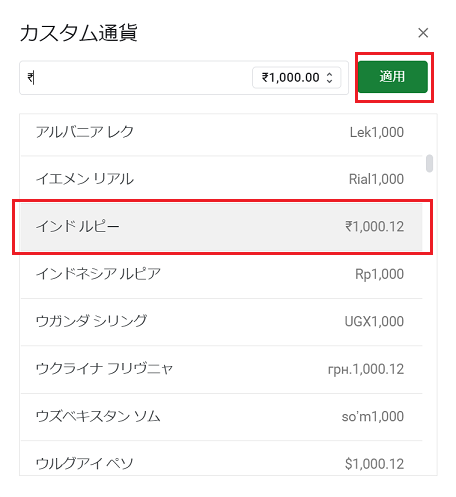Click the грн.1,000.12 format example

[366, 369]
